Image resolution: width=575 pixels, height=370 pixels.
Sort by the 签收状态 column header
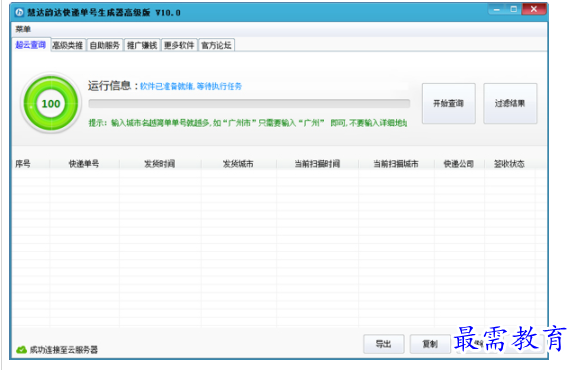509,164
